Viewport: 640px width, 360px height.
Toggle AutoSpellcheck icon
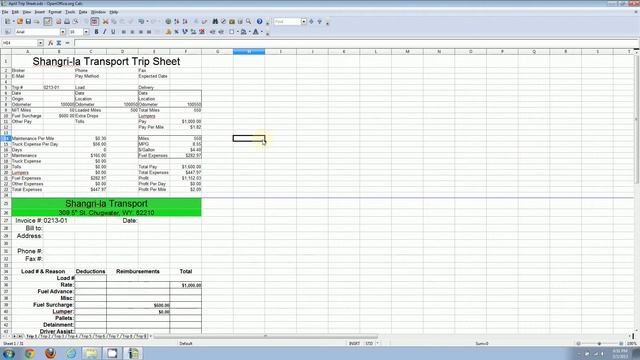pyautogui.click(x=95, y=21)
